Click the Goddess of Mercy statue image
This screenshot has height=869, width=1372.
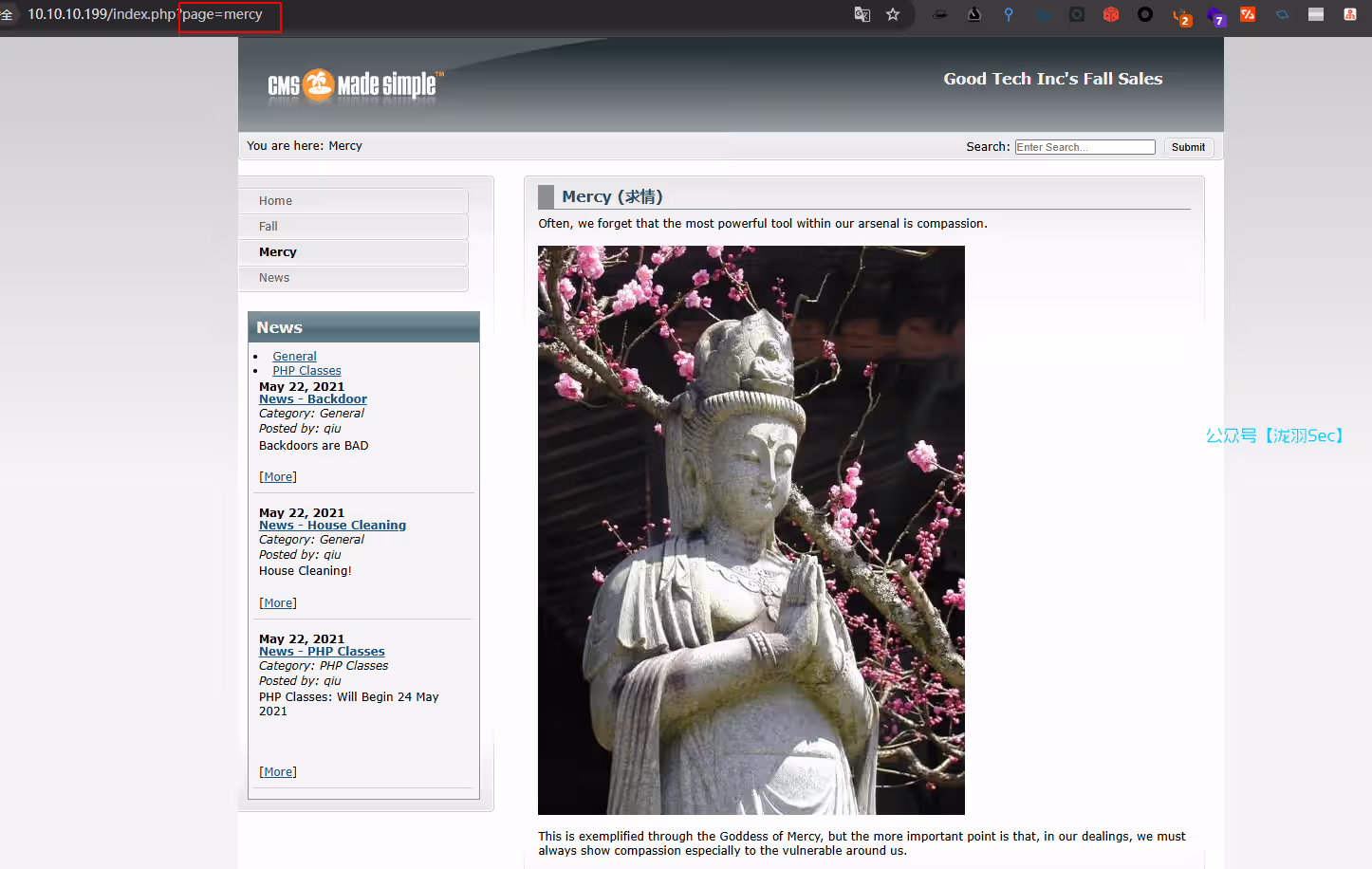(x=751, y=529)
